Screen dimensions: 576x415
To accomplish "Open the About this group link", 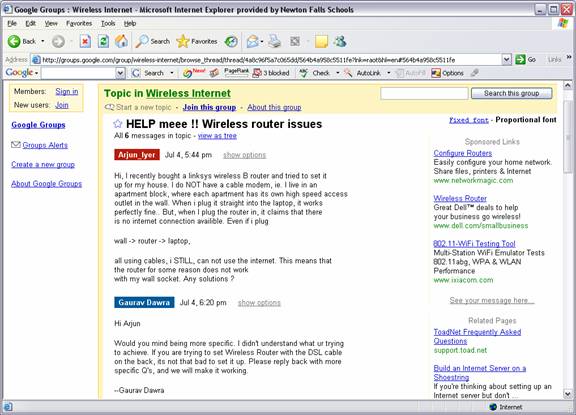I will tap(274, 107).
